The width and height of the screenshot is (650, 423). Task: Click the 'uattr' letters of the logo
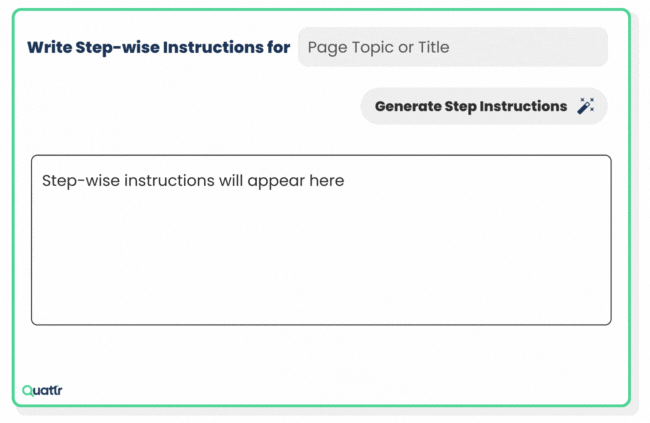(x=48, y=390)
